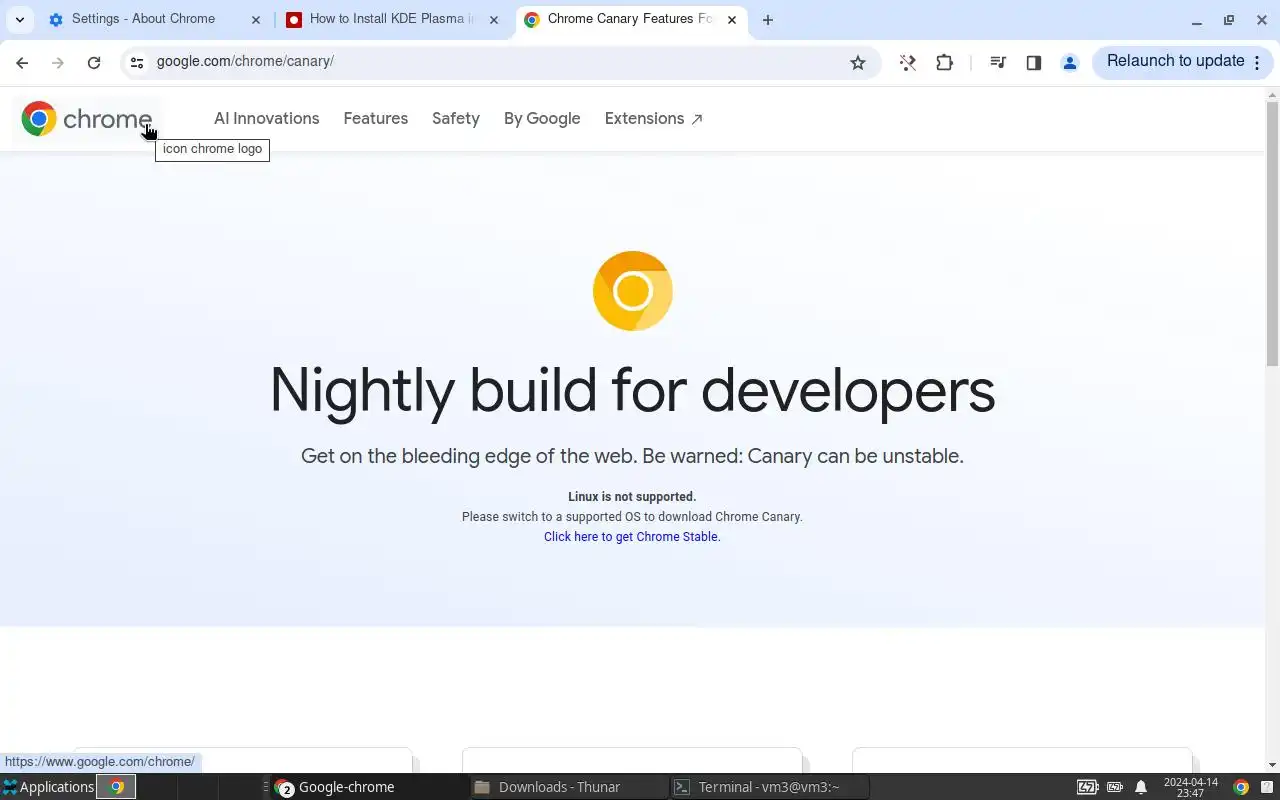This screenshot has height=800, width=1280.
Task: Open Features nav item
Action: tap(376, 118)
